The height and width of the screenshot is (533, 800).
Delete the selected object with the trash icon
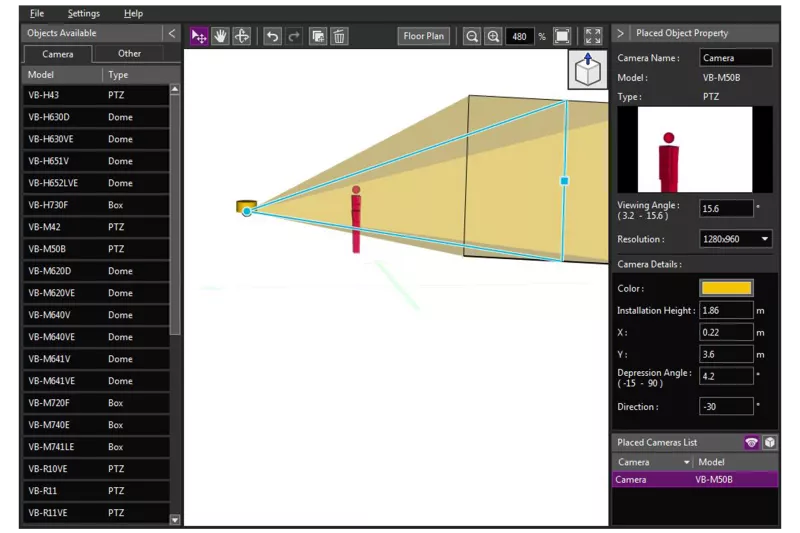339,36
